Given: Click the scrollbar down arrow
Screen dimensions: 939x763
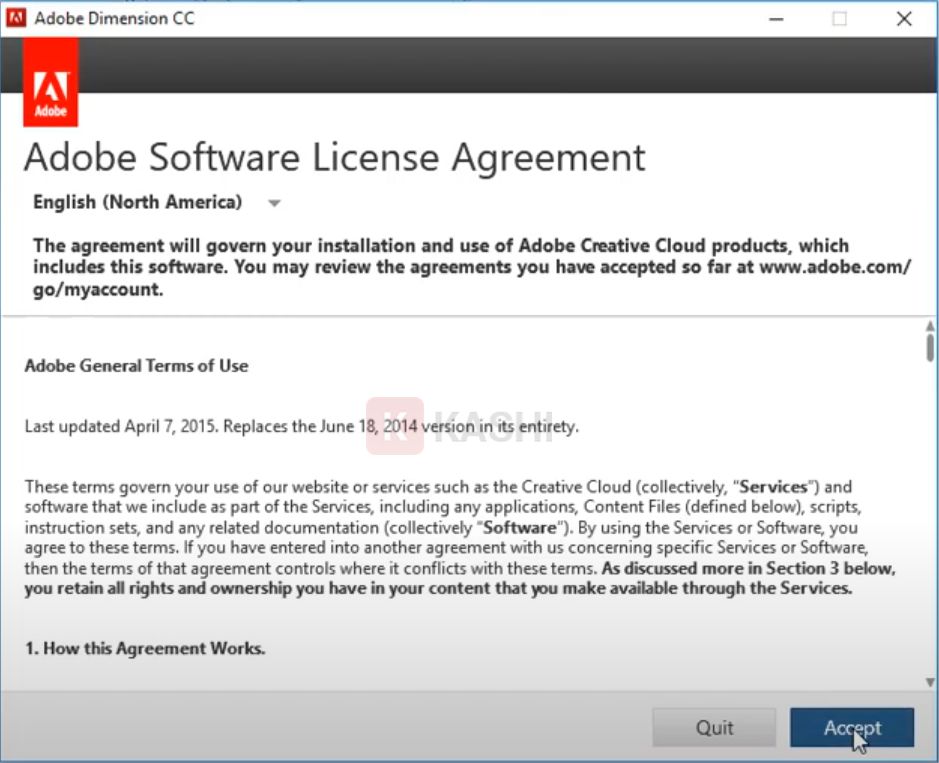Looking at the screenshot, I should 930,682.
